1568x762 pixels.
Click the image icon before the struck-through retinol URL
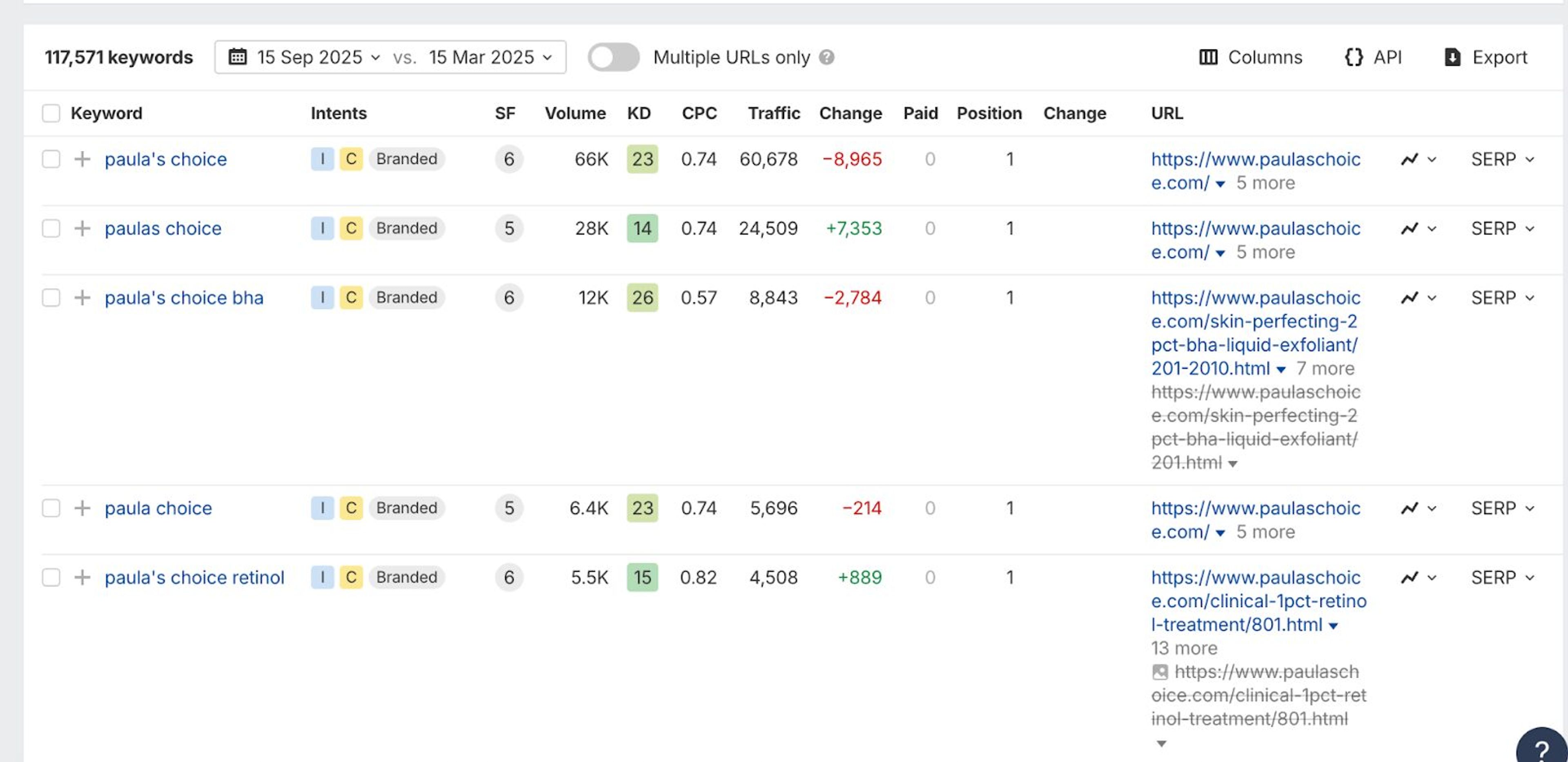pyautogui.click(x=1160, y=673)
